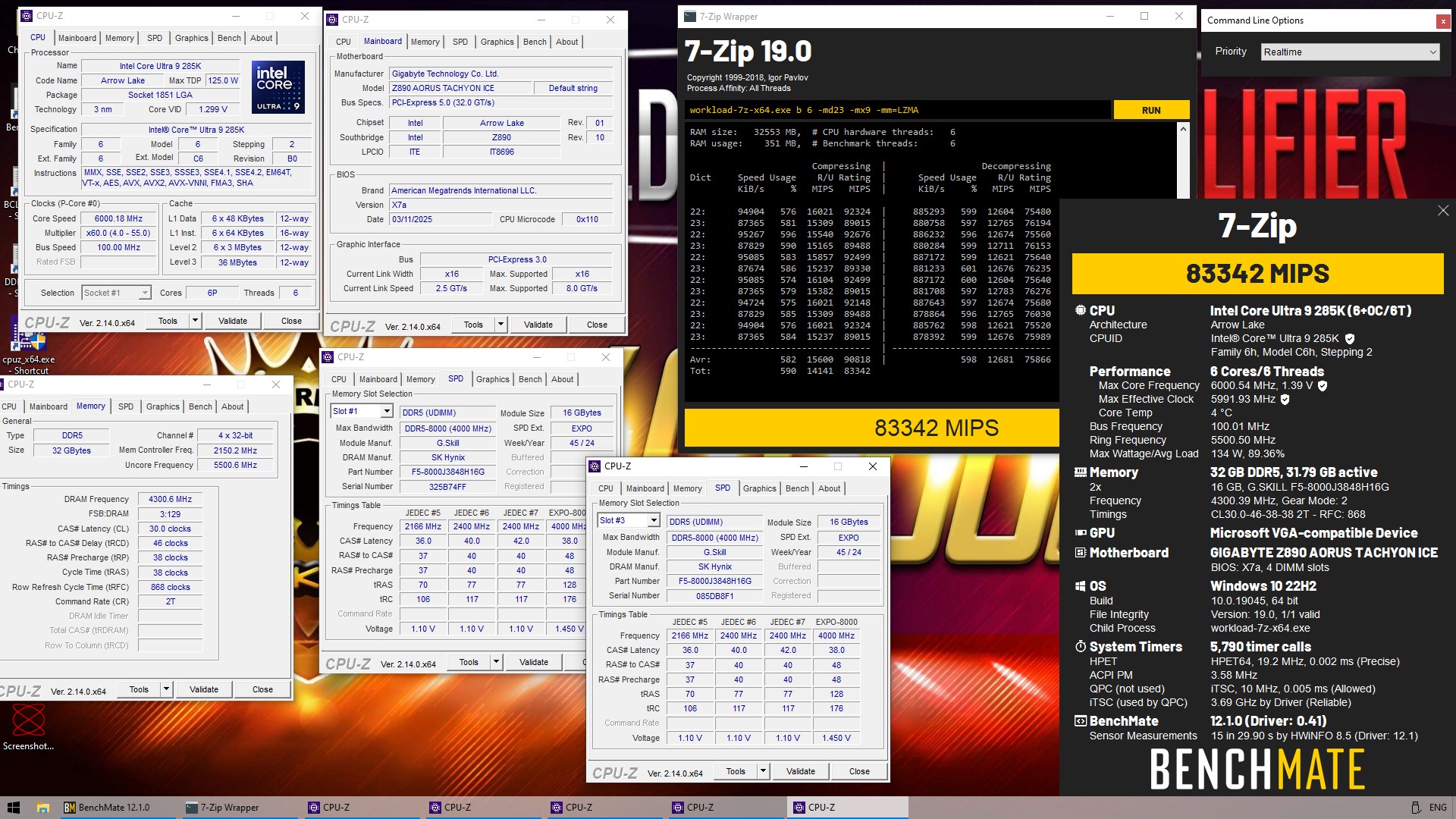The width and height of the screenshot is (1456, 819).
Task: Expand Tools arrow in CPU tab window
Action: click(195, 321)
